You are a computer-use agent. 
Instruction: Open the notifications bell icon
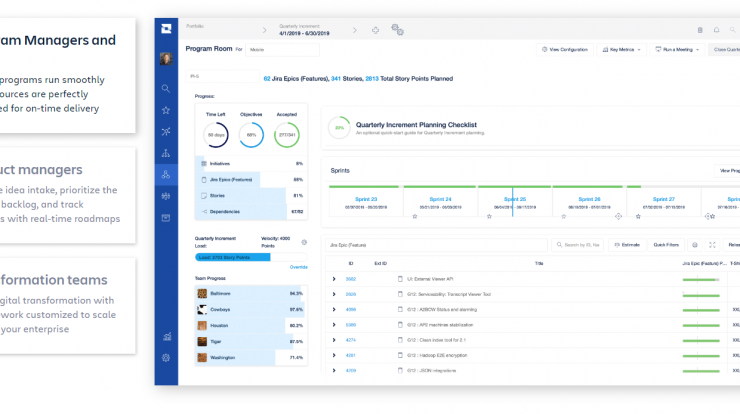pyautogui.click(x=716, y=30)
